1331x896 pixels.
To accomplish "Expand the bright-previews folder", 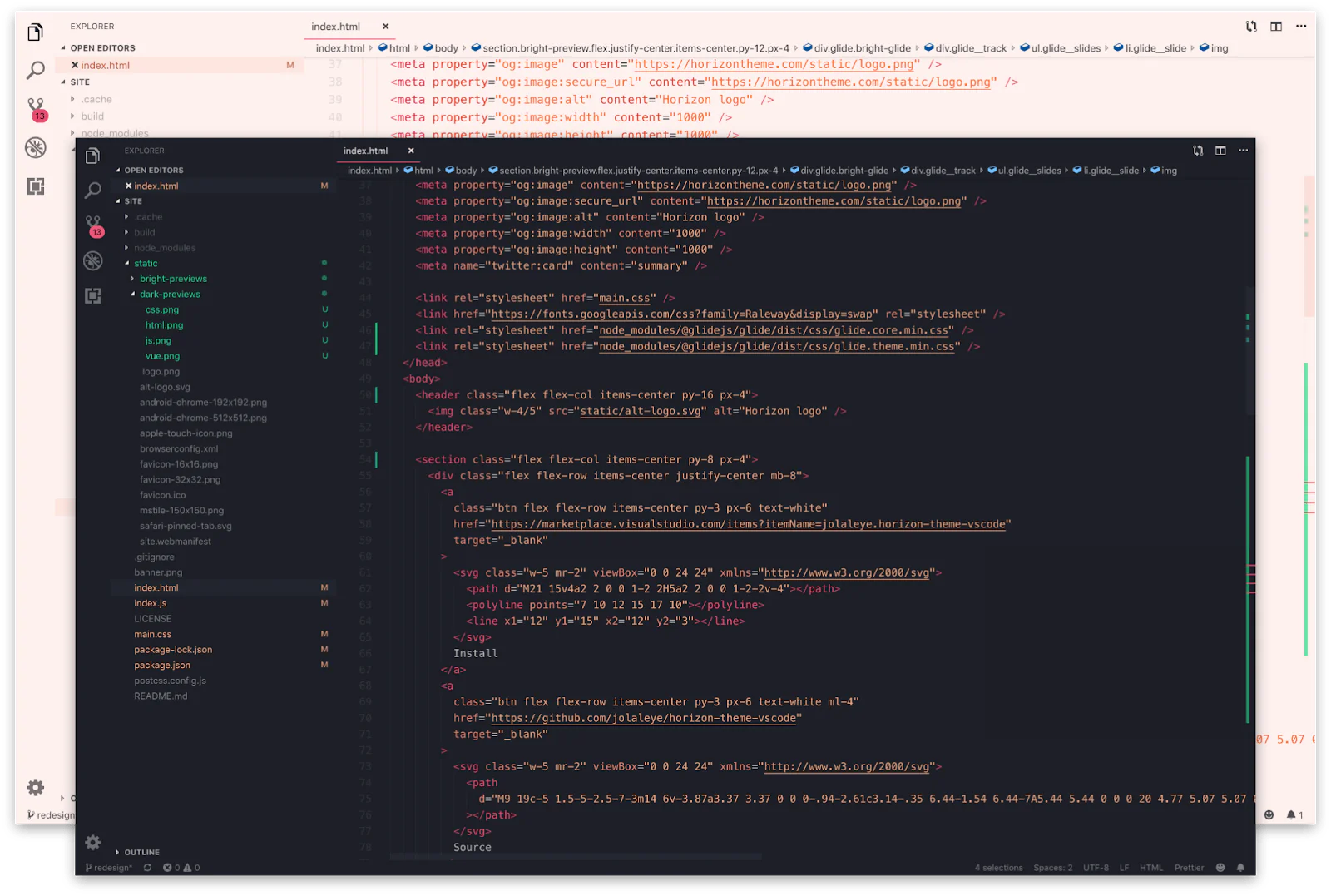I will point(173,279).
